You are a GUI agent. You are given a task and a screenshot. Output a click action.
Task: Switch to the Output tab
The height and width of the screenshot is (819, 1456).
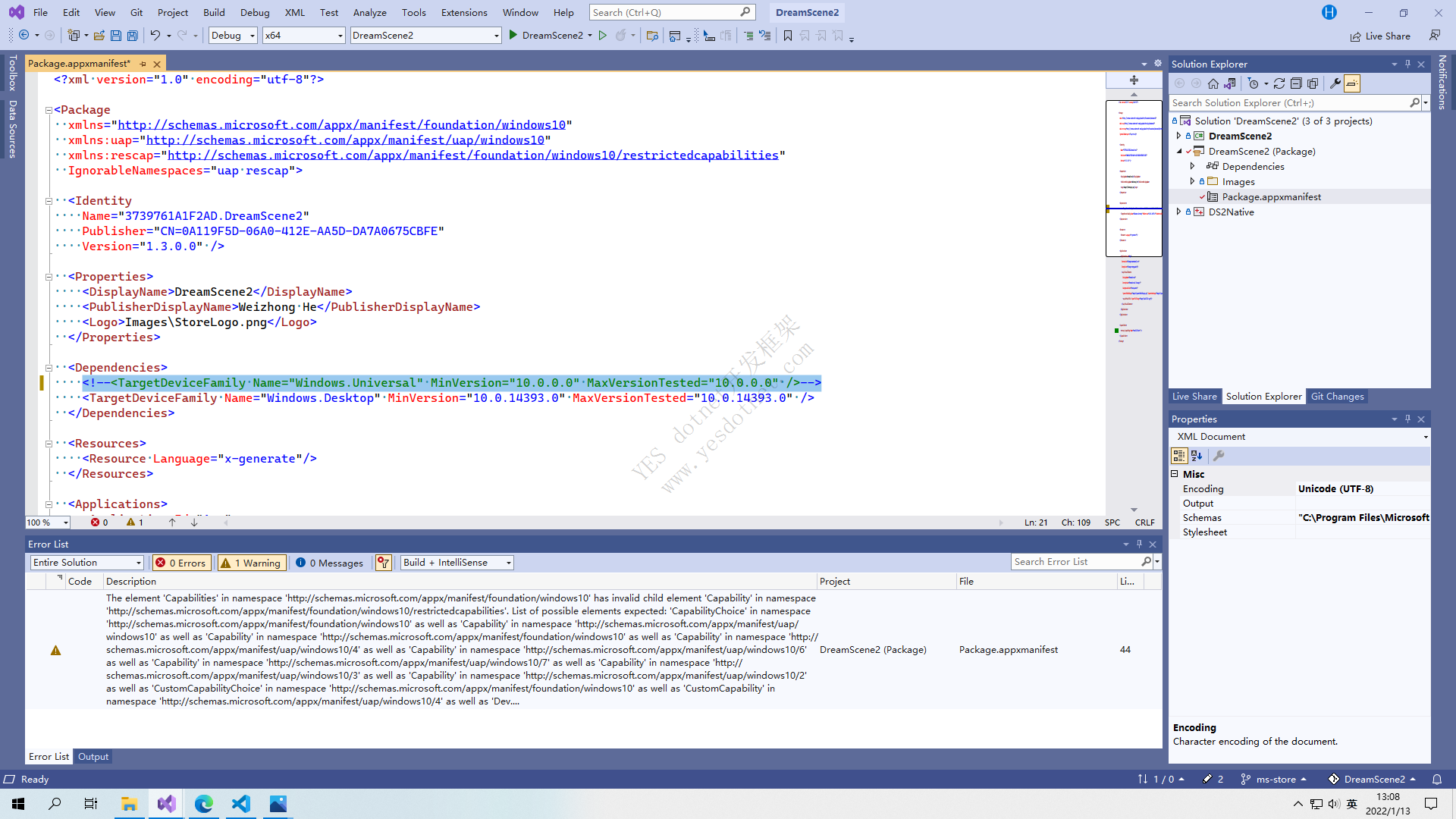pyautogui.click(x=93, y=757)
